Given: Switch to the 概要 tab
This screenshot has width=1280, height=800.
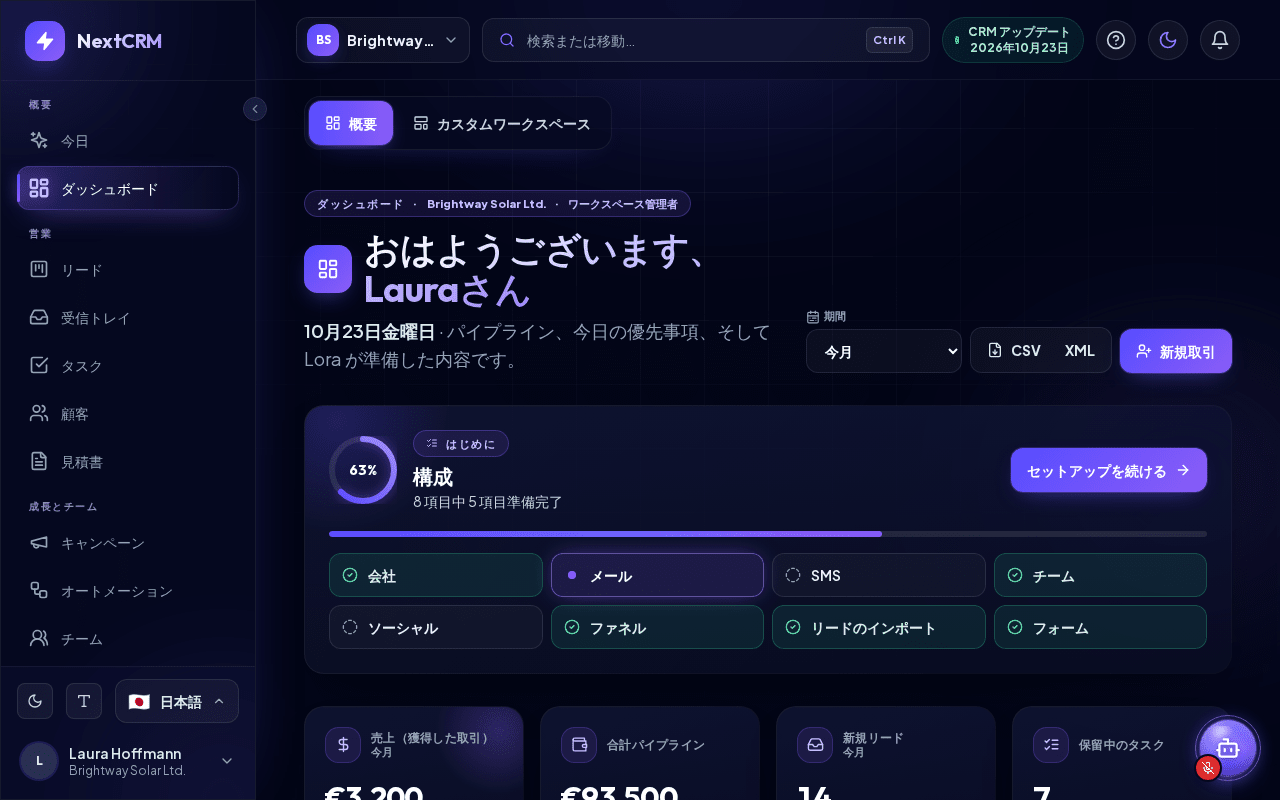Looking at the screenshot, I should coord(351,124).
